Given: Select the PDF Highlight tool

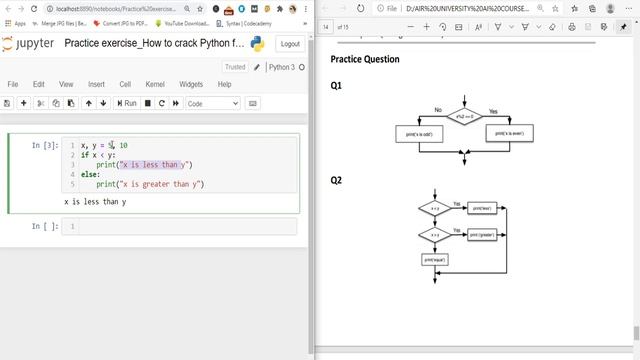Looking at the screenshot, I should (x=525, y=27).
